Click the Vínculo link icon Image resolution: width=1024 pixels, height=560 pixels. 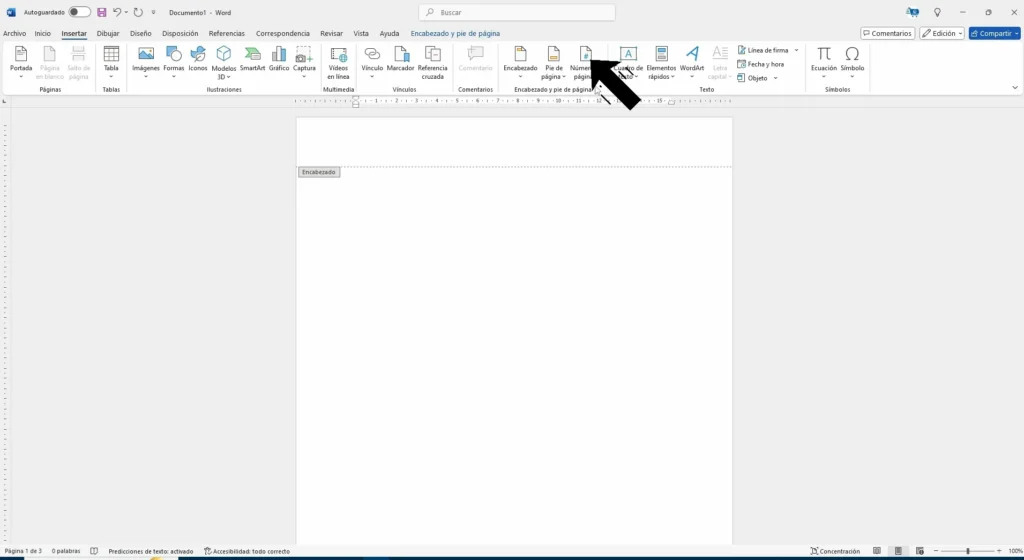coord(372,54)
